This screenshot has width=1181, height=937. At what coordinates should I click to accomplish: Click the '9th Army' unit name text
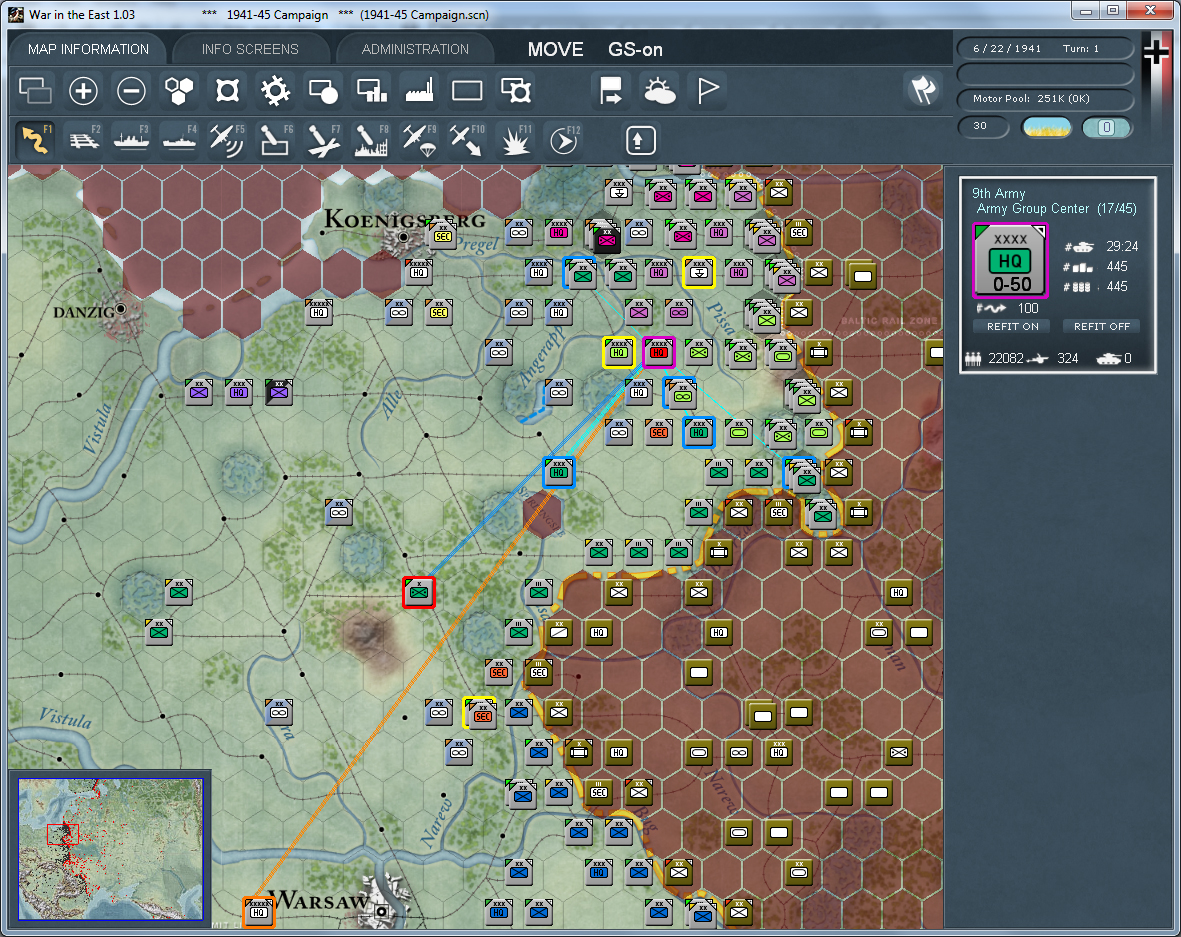pyautogui.click(x=999, y=193)
